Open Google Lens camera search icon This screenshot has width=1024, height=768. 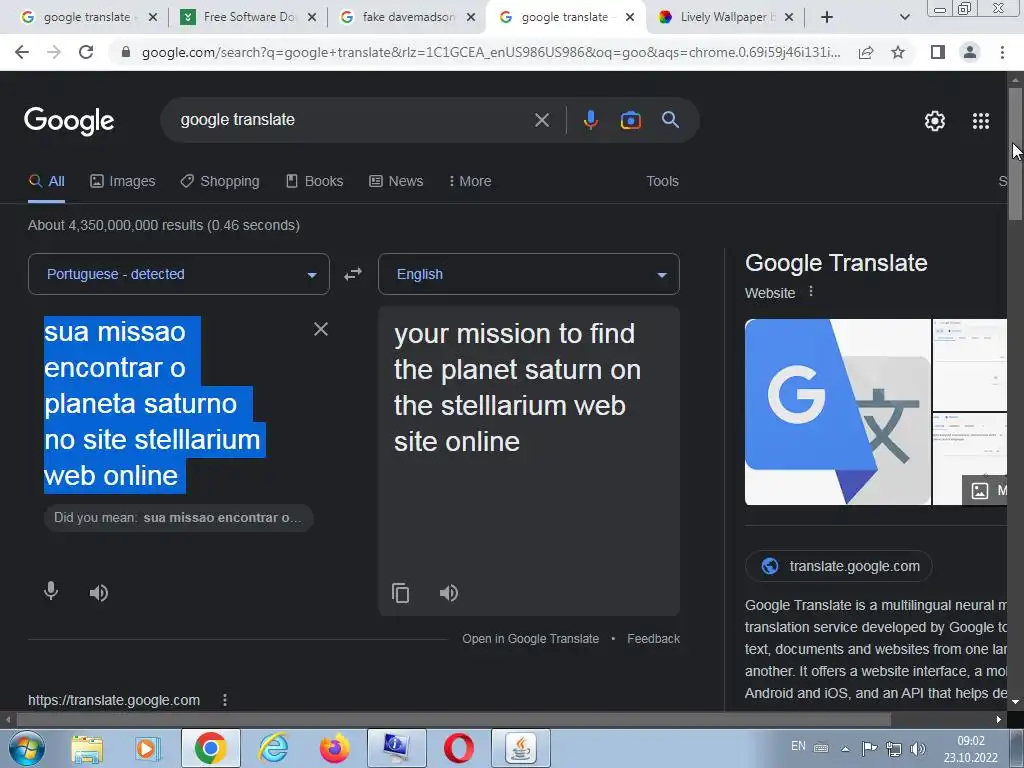[x=630, y=120]
